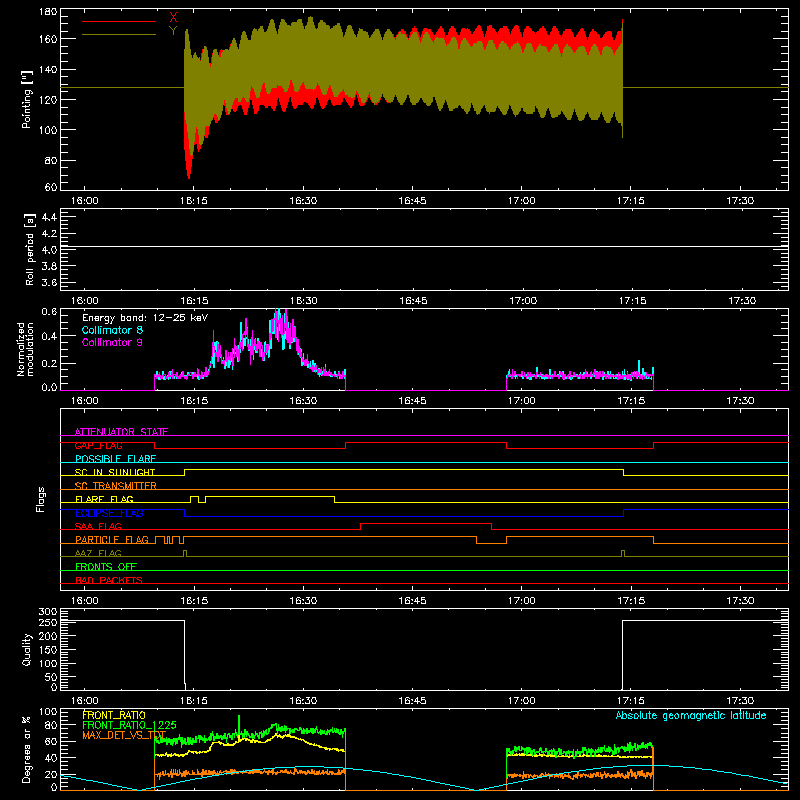Click 16:30 tick under the Quality plot

point(304,701)
